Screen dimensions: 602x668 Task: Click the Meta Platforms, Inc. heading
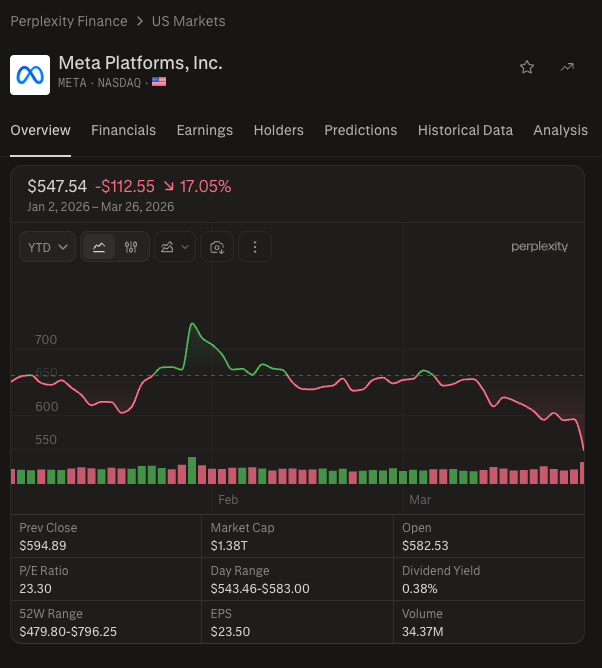tap(141, 63)
